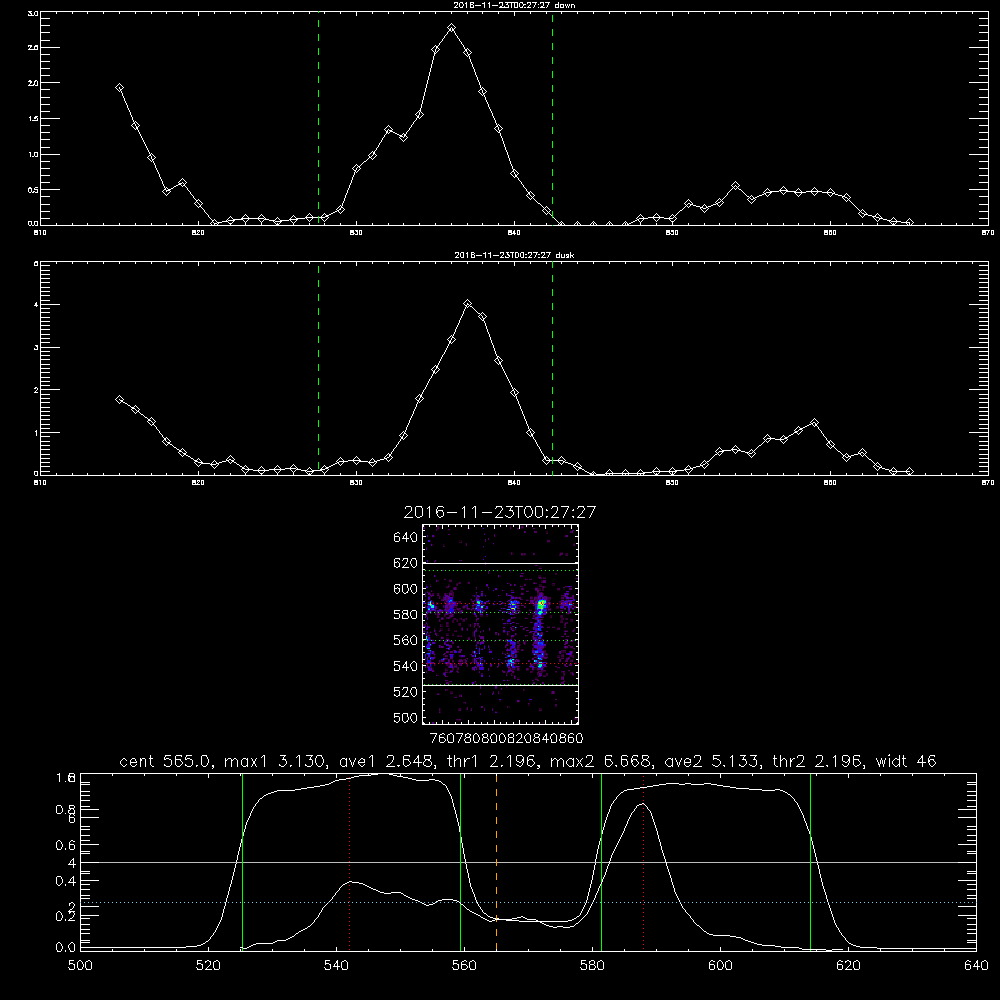Click the solid green vertical line near 581 in the bottom plot

pos(601,862)
